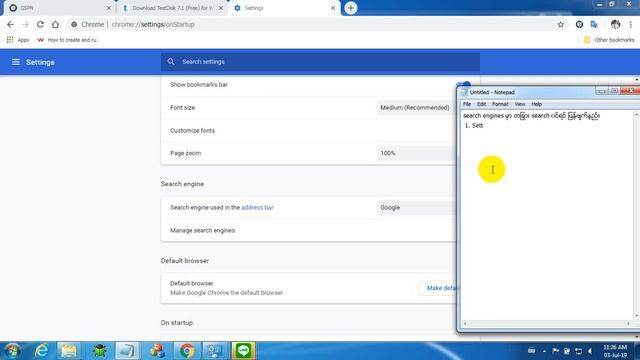Focus the Search settings field

point(320,62)
